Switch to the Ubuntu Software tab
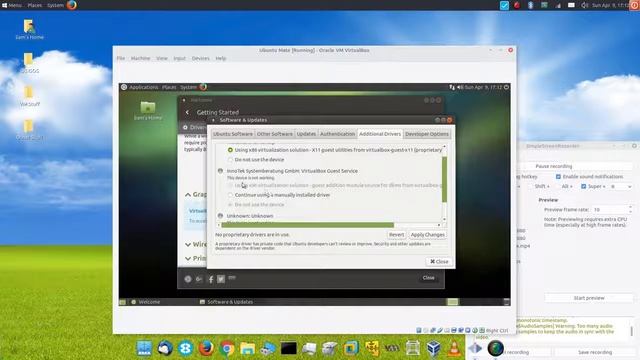 pos(233,134)
